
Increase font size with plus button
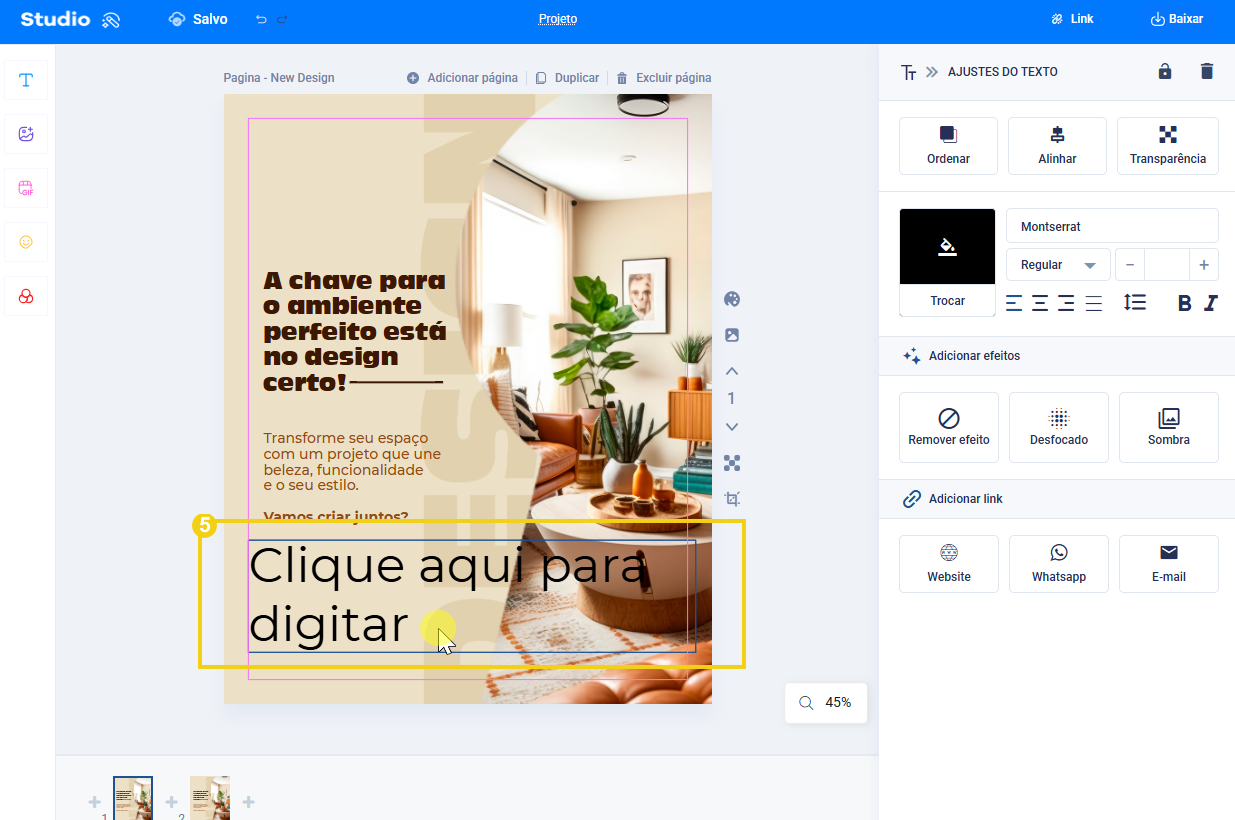(1204, 265)
